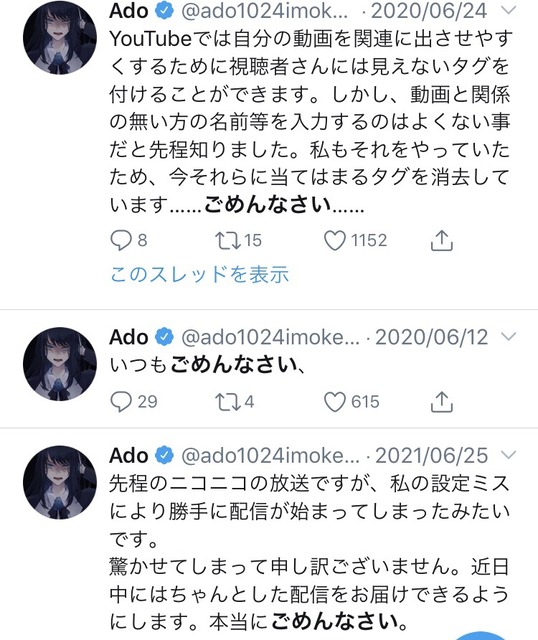Open Ado's avatar on the いつもごめんなさい tweet

pyautogui.click(x=60, y=364)
